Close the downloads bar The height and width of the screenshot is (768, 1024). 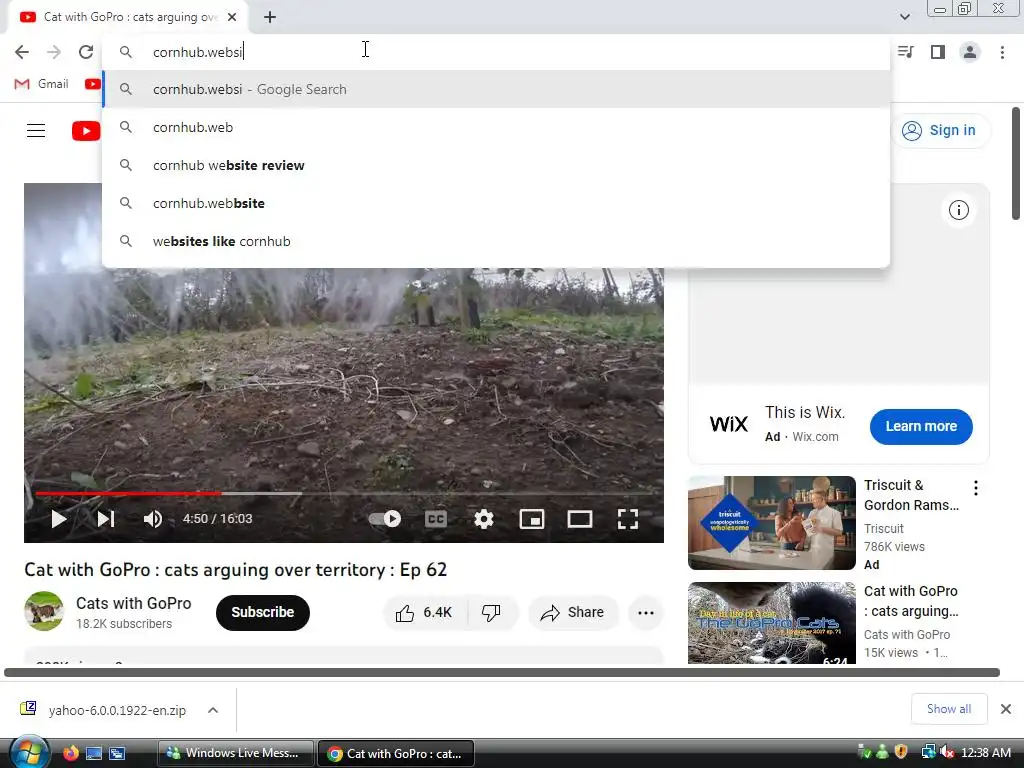[1006, 709]
